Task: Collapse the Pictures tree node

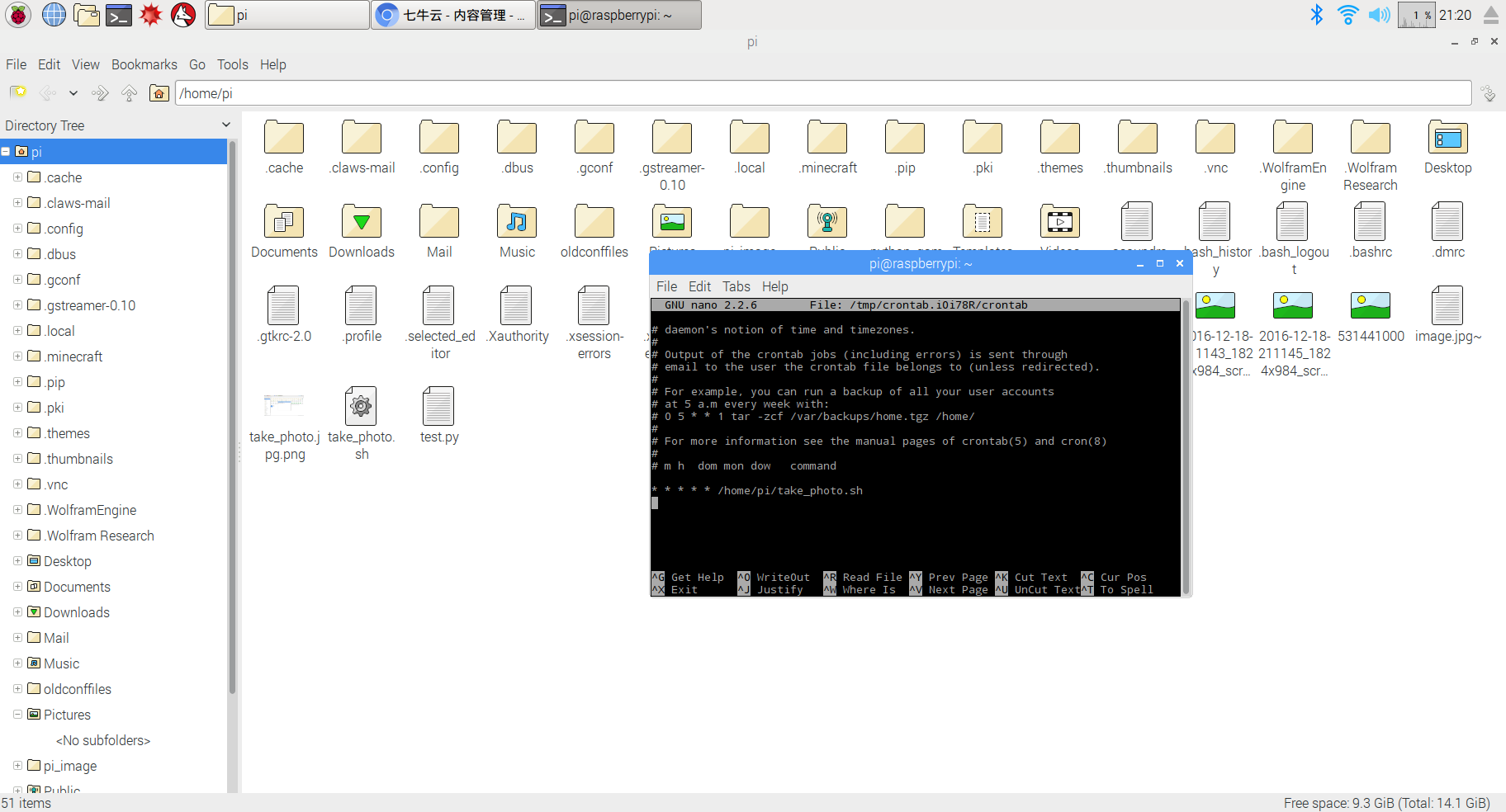Action: coord(17,715)
